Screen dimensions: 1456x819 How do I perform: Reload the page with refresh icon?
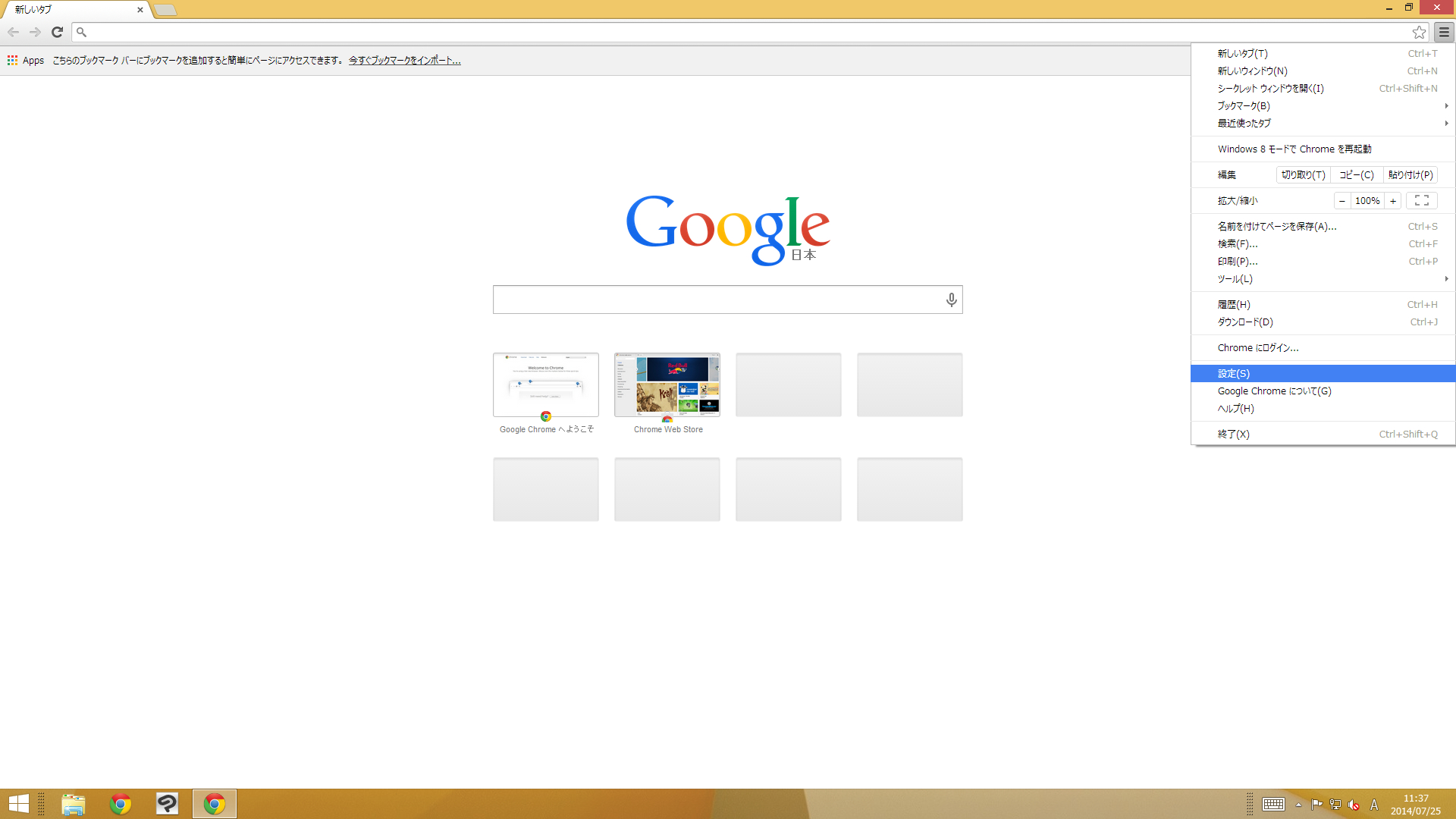(57, 32)
